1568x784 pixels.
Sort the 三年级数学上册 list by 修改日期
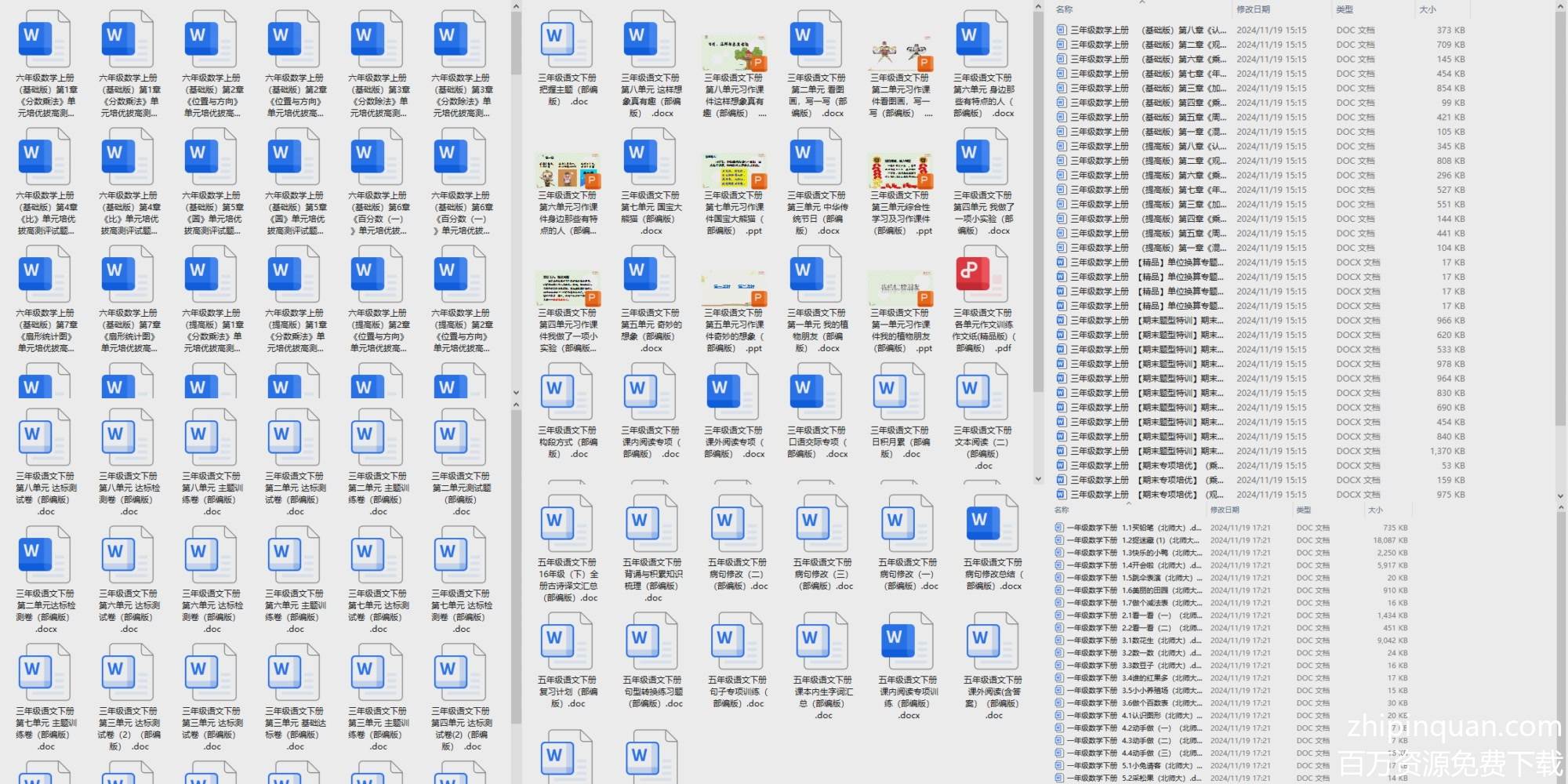pyautogui.click(x=1253, y=9)
